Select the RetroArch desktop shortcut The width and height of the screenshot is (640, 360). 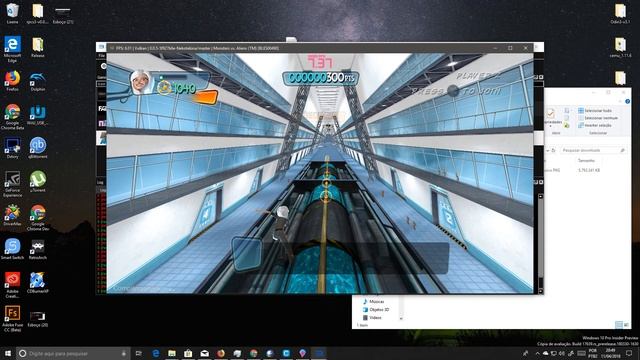(x=38, y=249)
